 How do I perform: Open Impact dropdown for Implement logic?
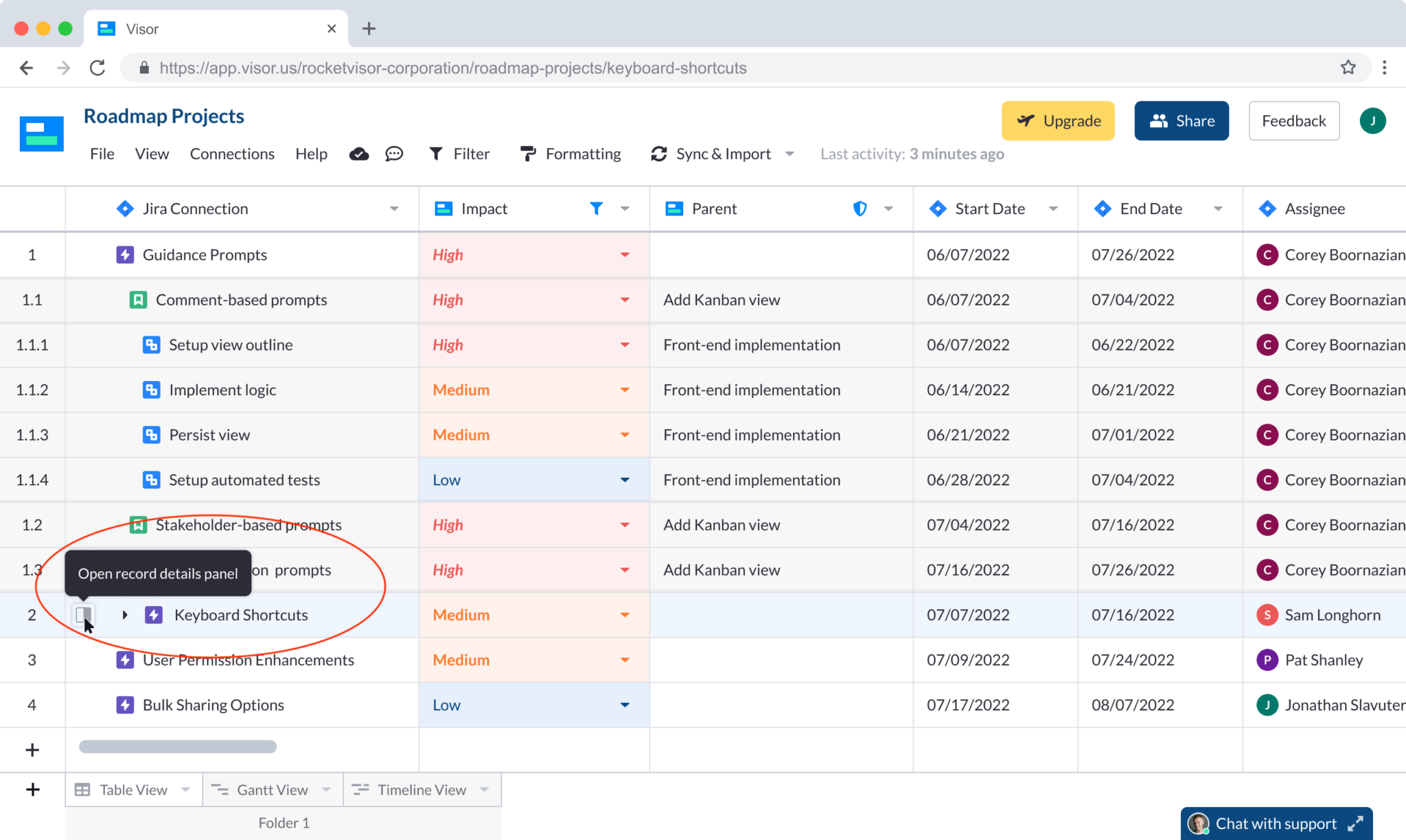(625, 390)
